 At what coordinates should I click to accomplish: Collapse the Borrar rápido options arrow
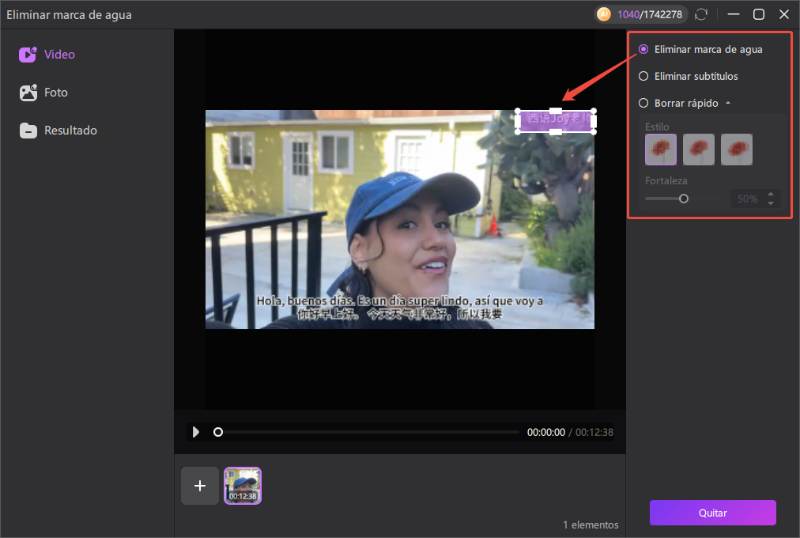728,103
